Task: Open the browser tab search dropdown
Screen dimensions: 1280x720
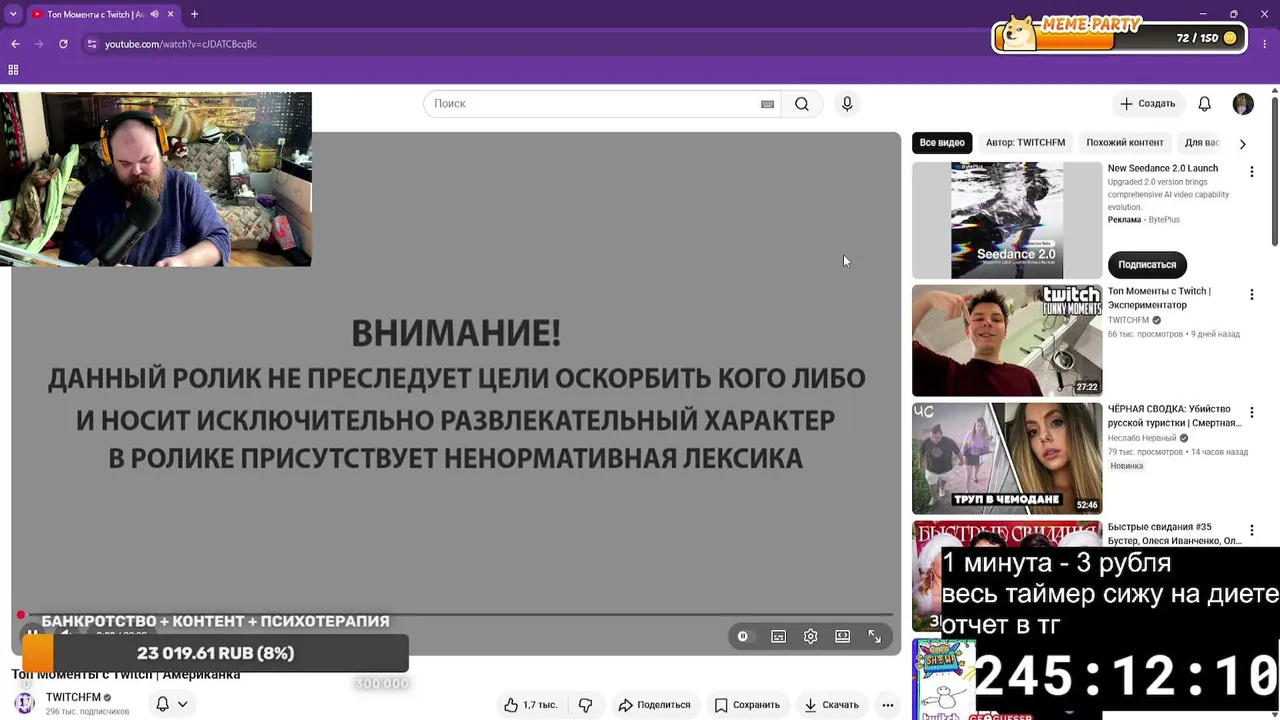Action: pos(13,14)
